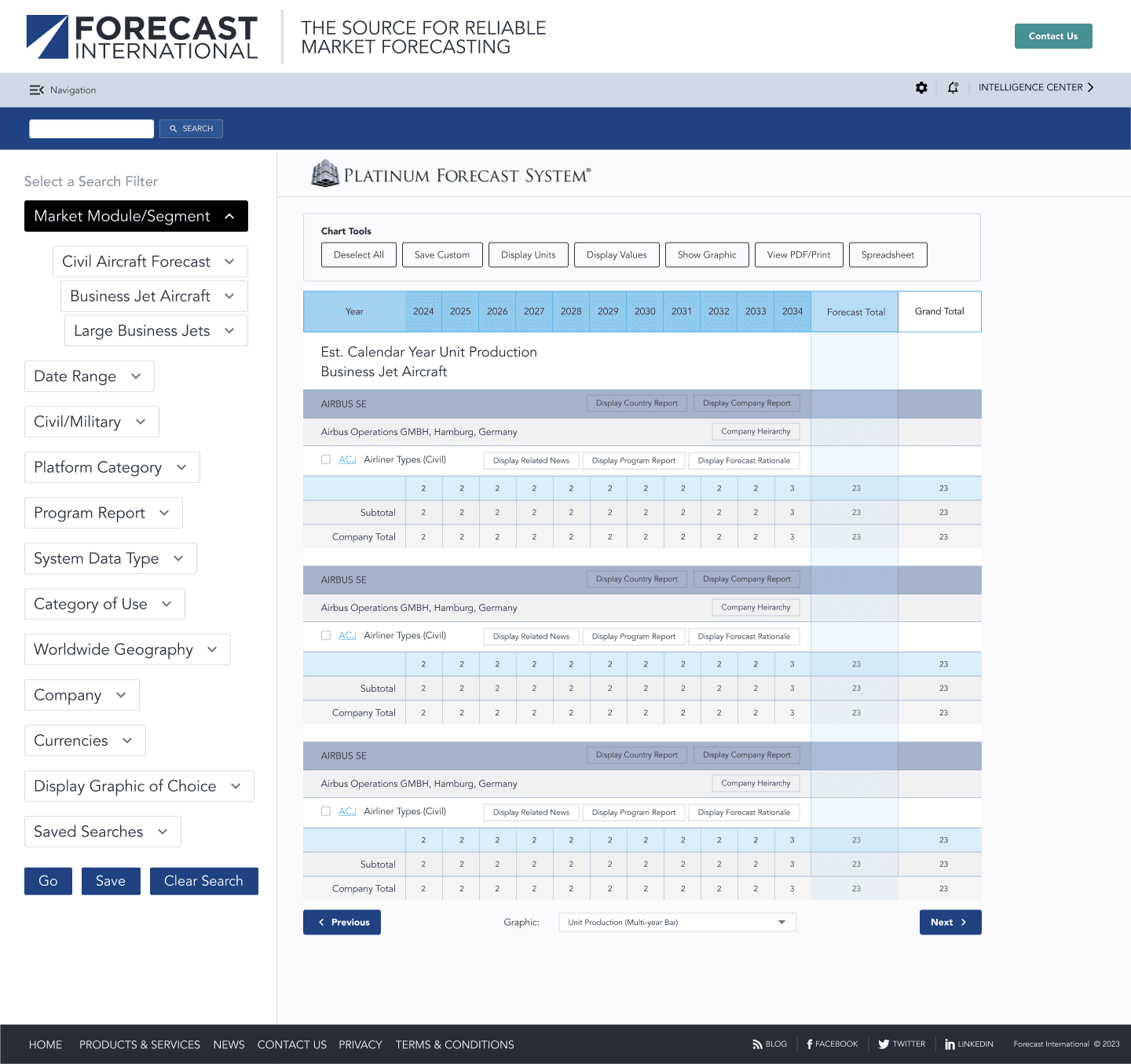Open the Platform Category dropdown
Screen dimensions: 1131x1064
pos(112,467)
